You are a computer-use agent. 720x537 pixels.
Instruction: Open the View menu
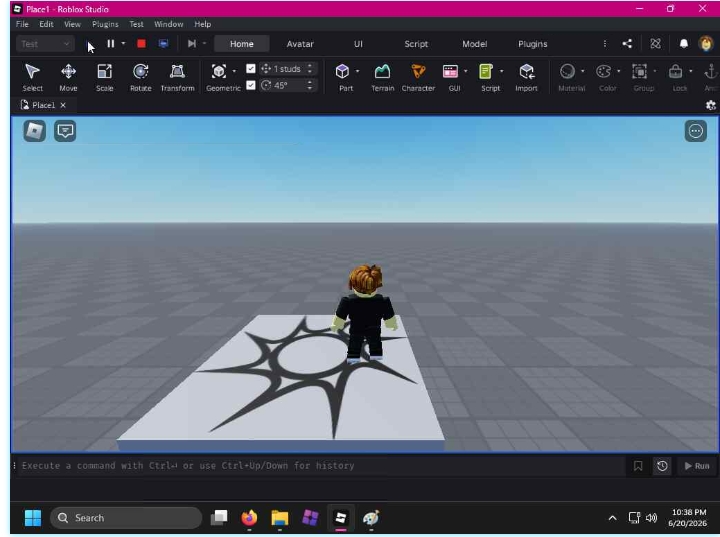click(72, 24)
